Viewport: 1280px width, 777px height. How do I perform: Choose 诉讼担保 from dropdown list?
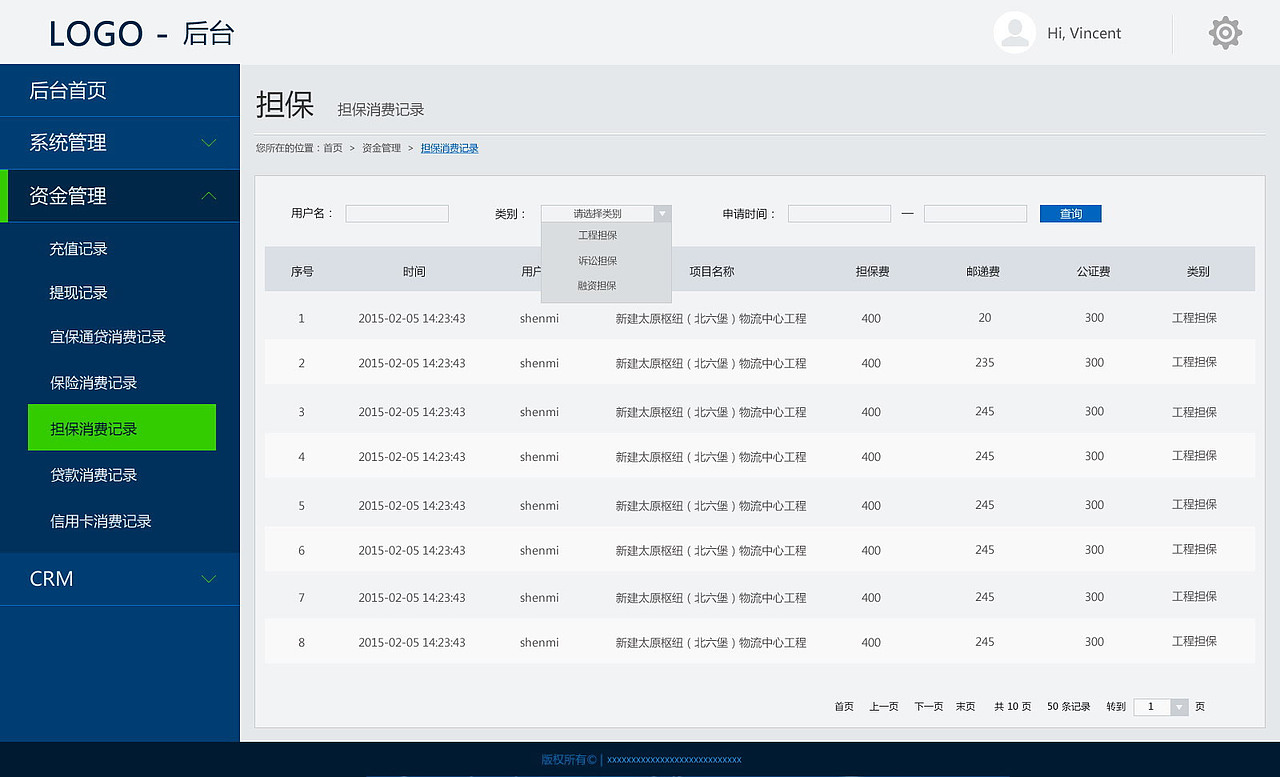pos(598,261)
